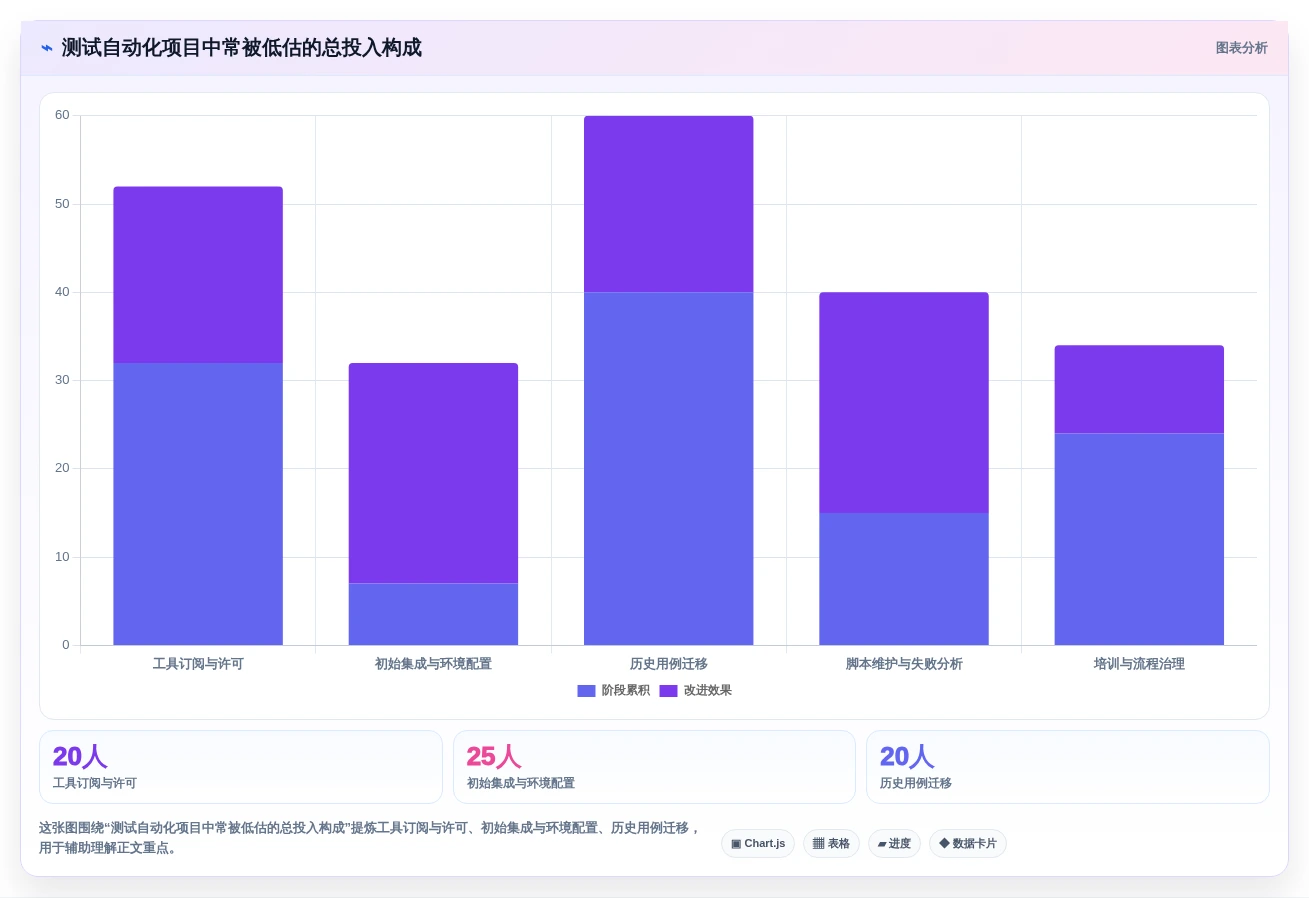1309x898 pixels.
Task: Click the 阶段累积 blue legend swatch
Action: (586, 691)
